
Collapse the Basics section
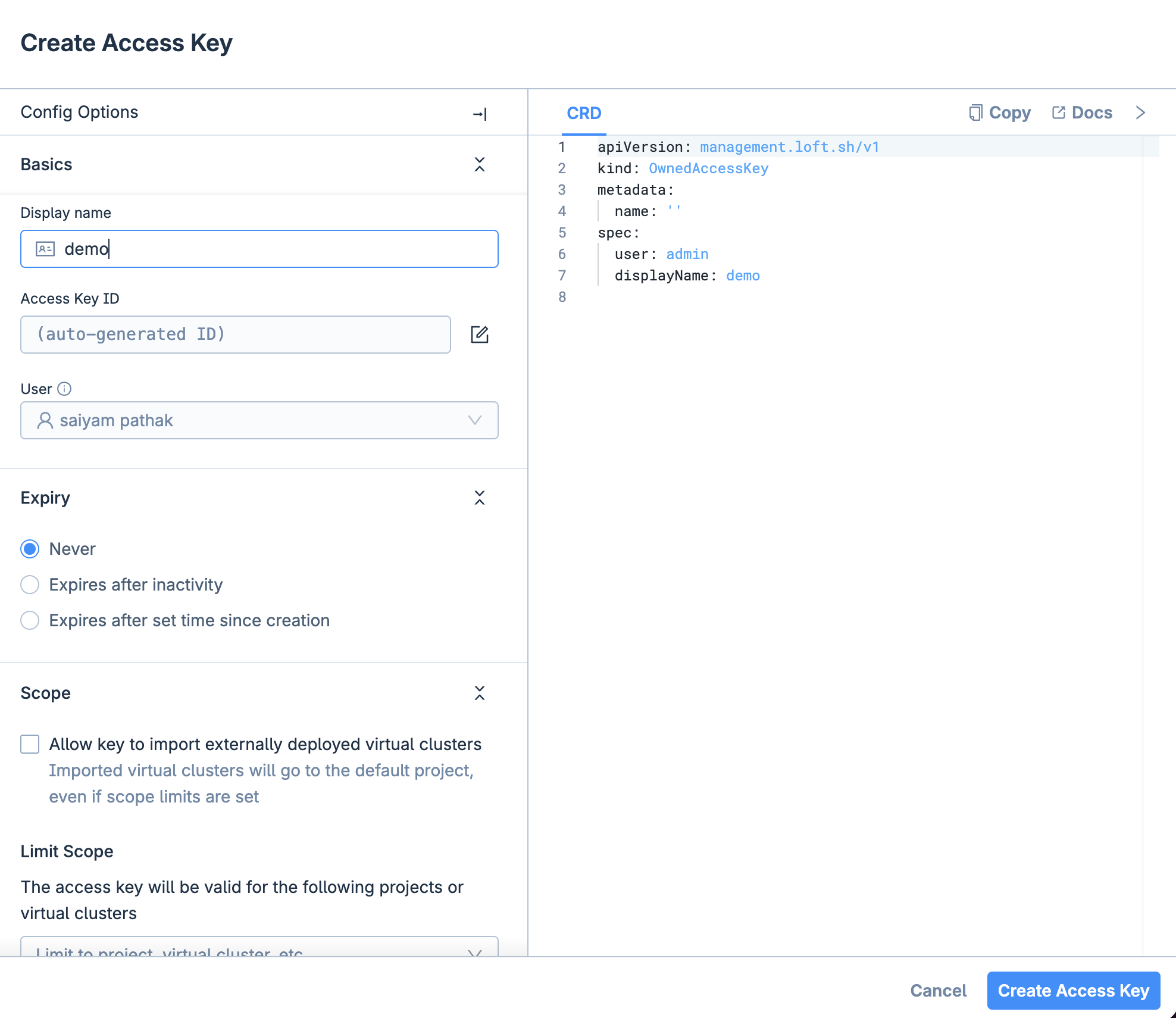480,164
